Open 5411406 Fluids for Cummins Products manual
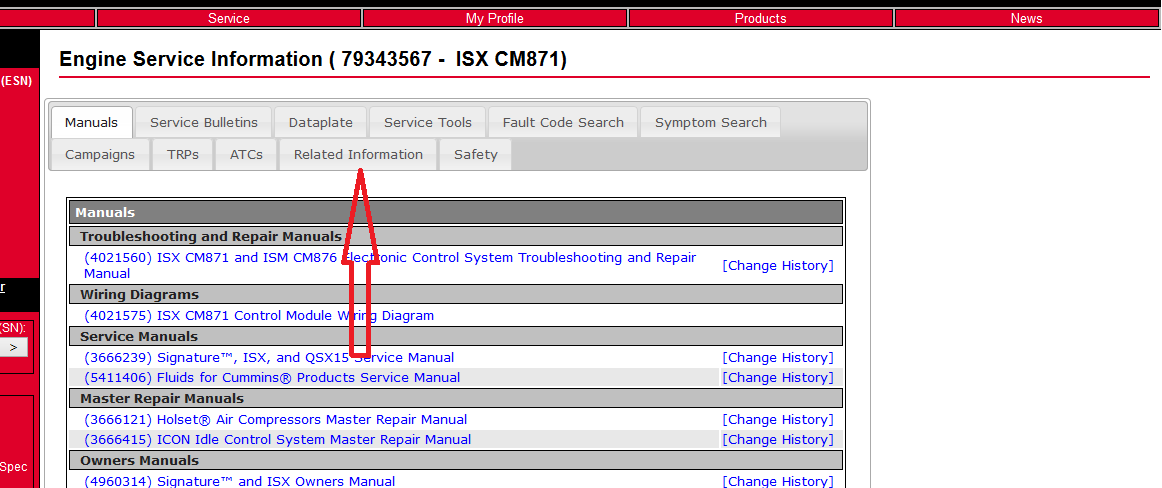1162x488 pixels. point(272,378)
